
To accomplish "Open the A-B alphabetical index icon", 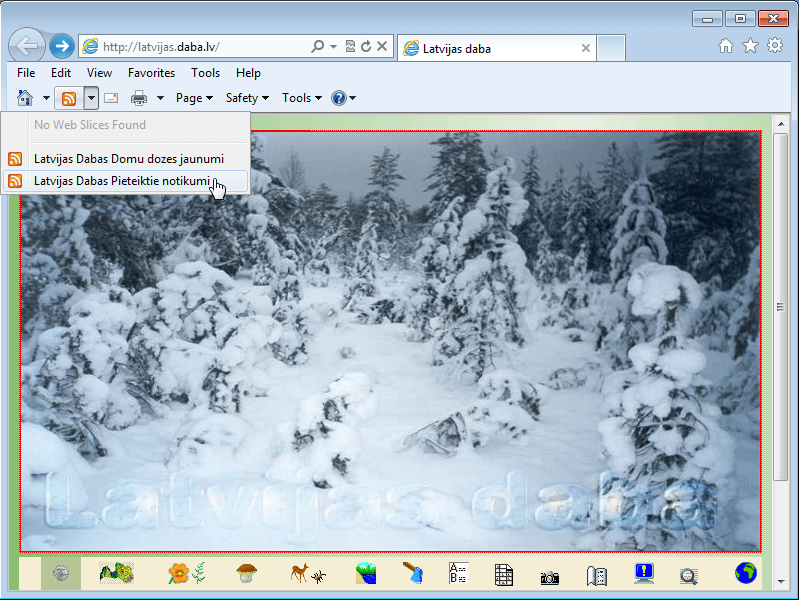I will 458,573.
